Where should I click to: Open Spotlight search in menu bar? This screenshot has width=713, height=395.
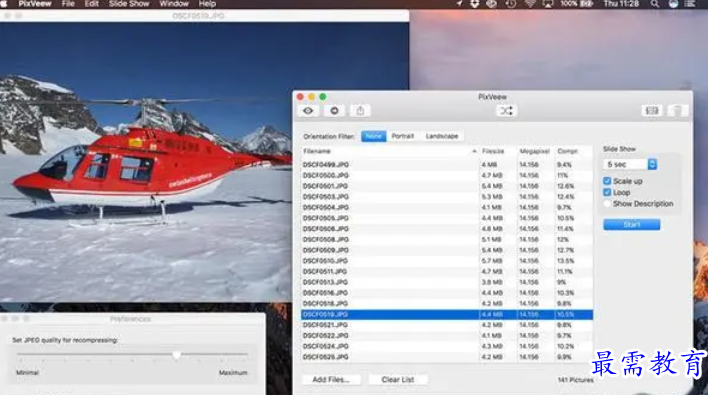(654, 4)
